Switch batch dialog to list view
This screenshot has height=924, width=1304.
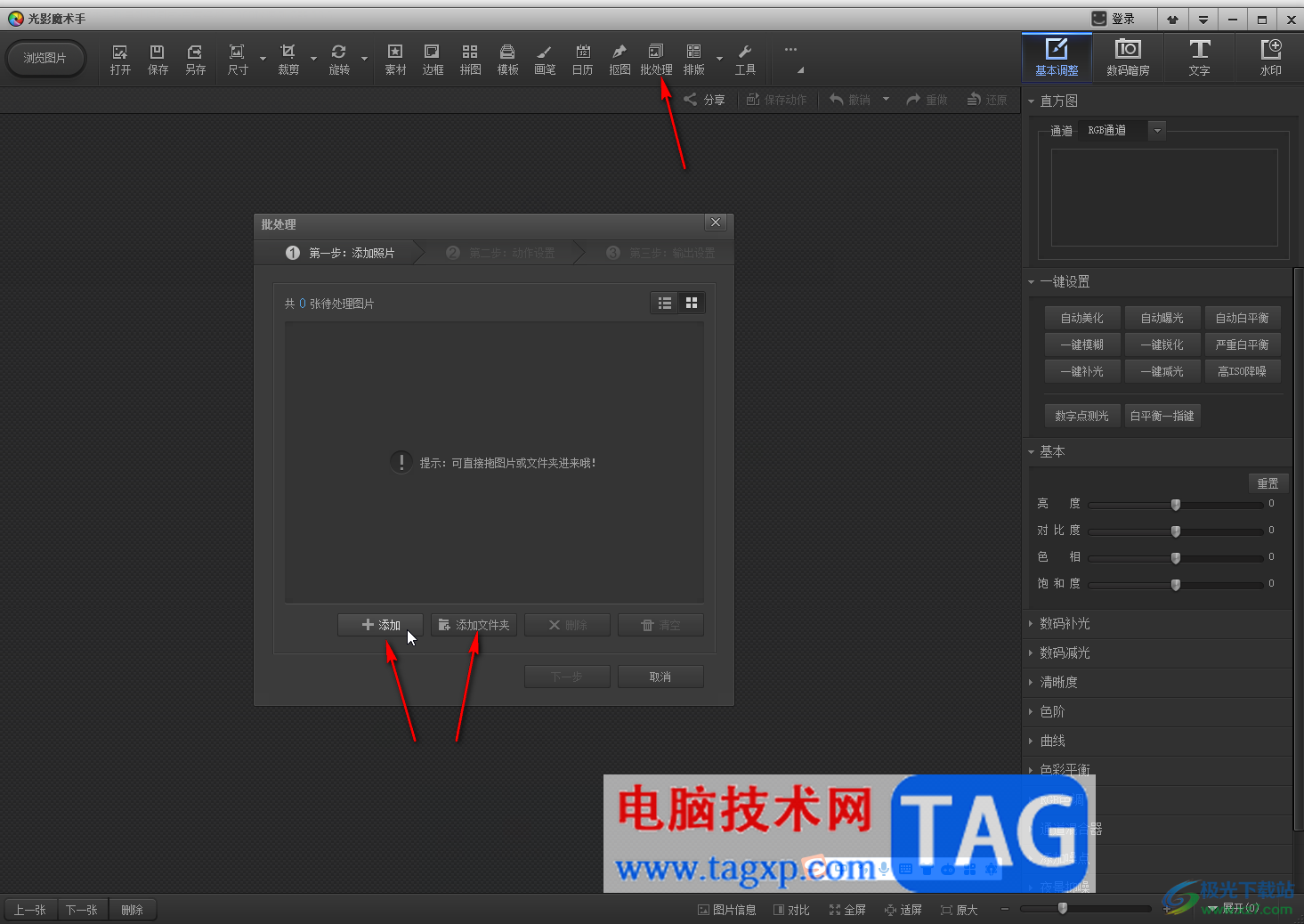(x=665, y=304)
